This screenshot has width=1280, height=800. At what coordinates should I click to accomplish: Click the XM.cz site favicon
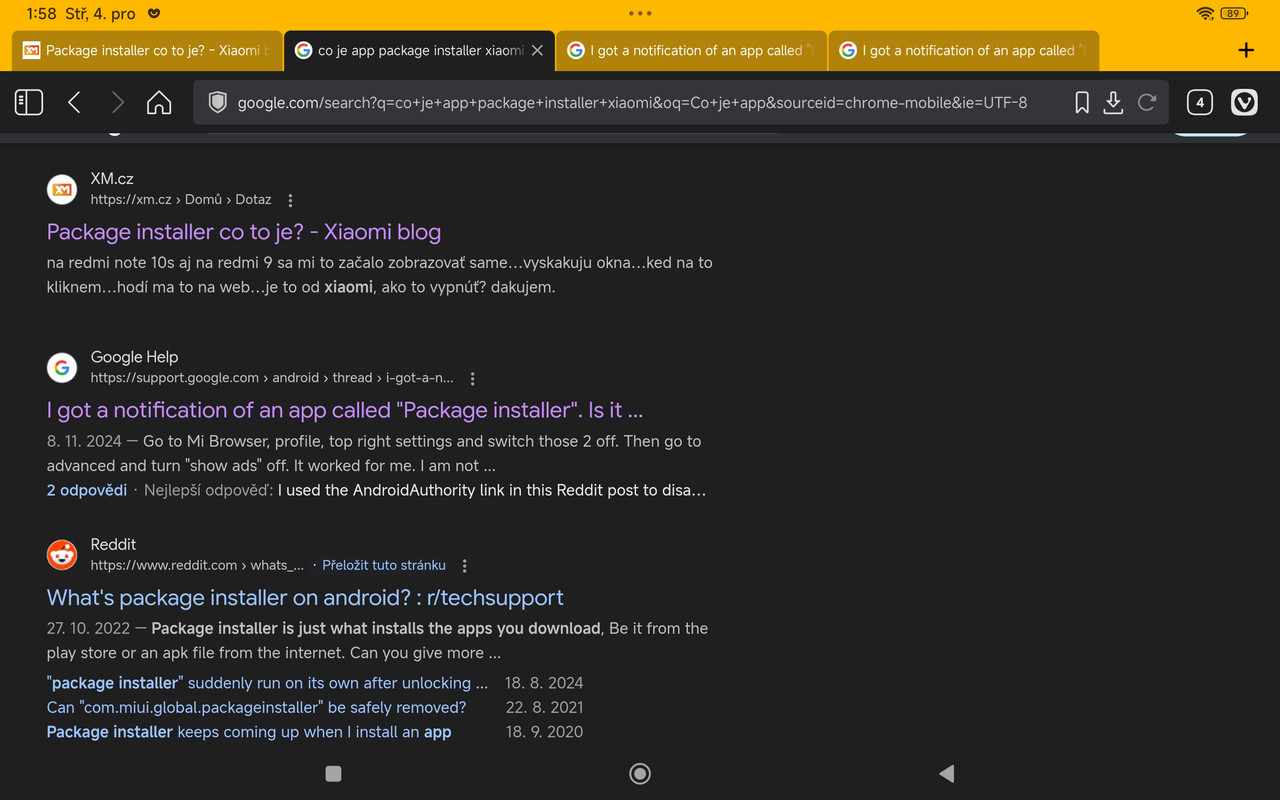(62, 189)
